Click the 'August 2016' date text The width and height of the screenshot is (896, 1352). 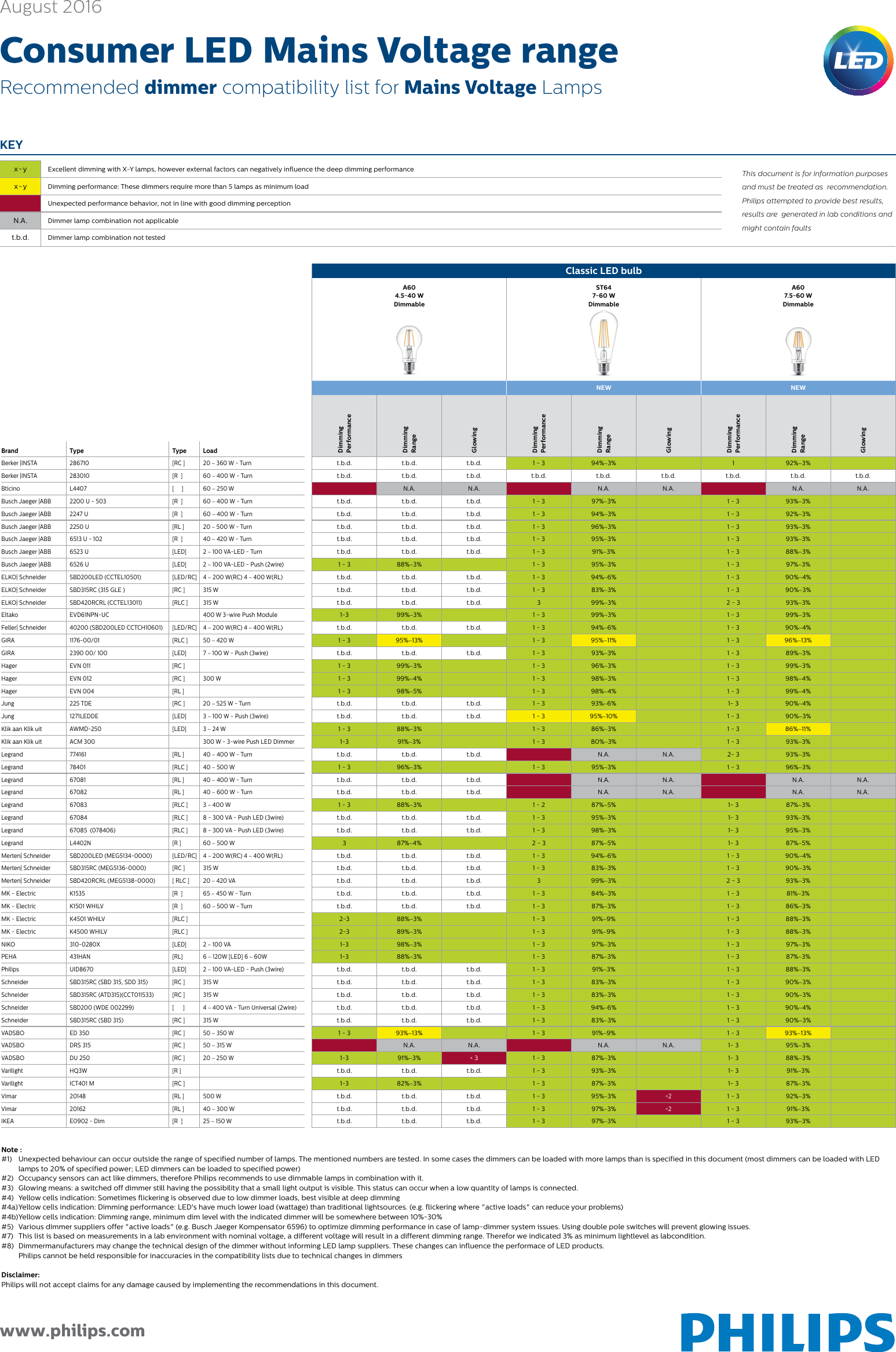pyautogui.click(x=51, y=8)
